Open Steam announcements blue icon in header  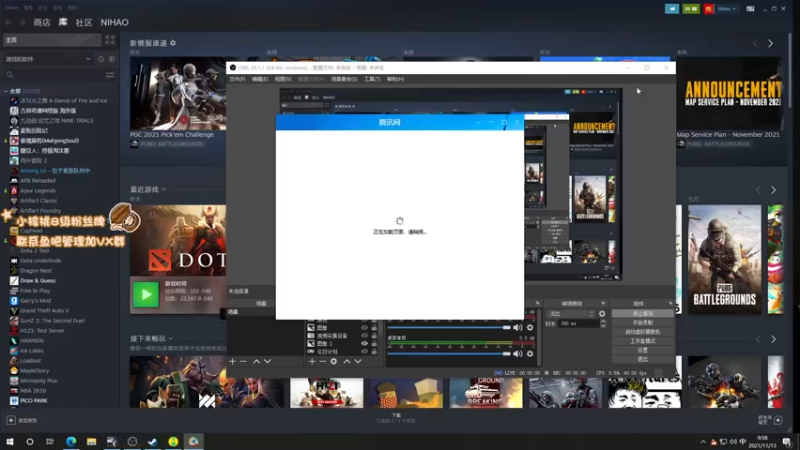(672, 9)
